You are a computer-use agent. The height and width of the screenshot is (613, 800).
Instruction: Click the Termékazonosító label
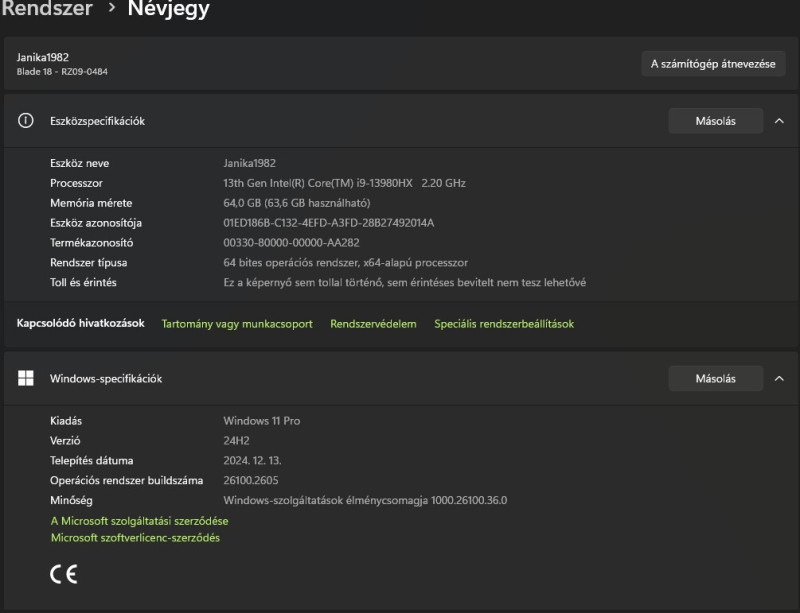point(91,243)
